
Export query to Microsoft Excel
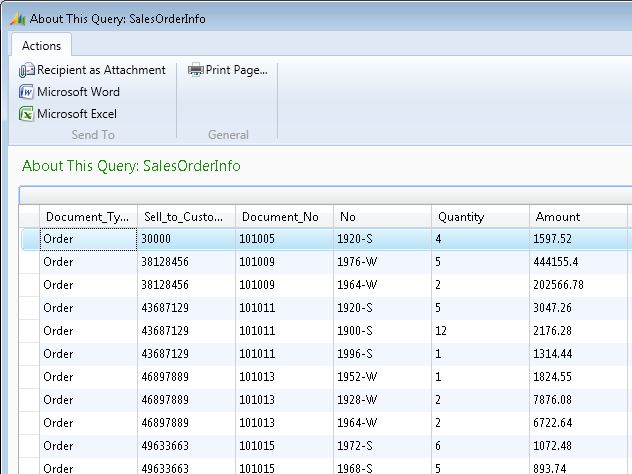77,114
